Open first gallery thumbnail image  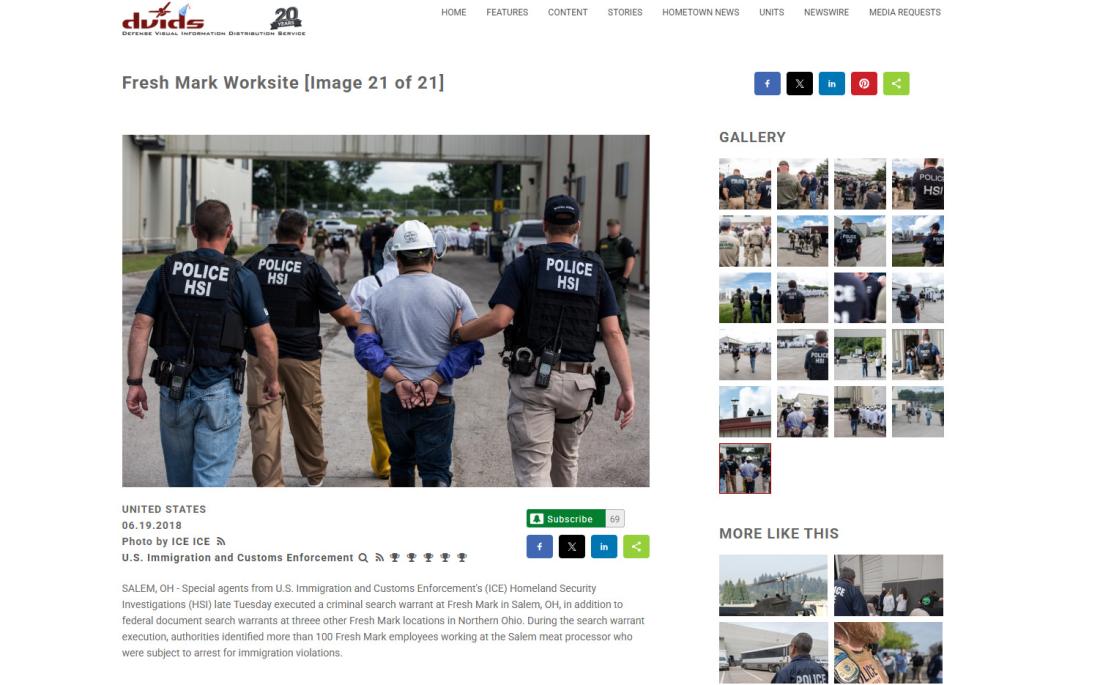point(745,184)
